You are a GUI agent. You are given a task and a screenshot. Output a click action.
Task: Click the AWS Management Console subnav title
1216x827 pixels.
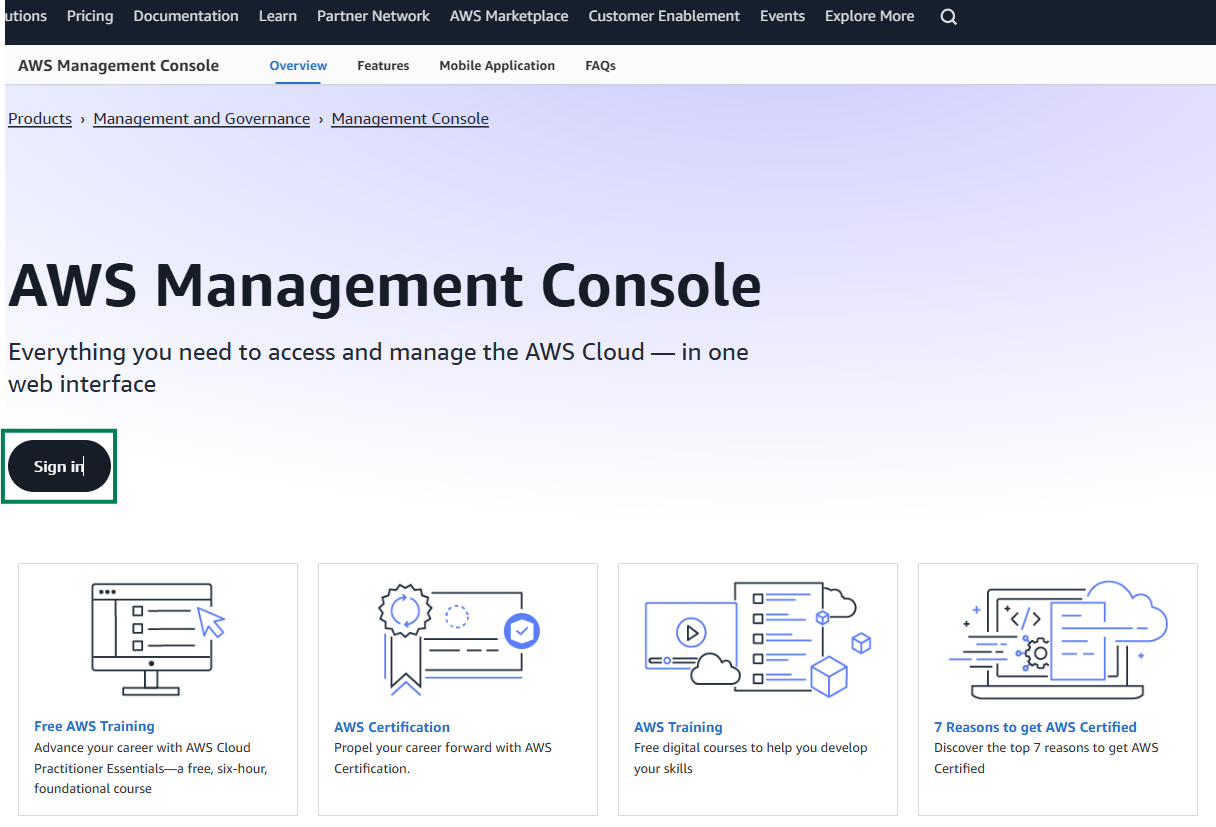(118, 65)
